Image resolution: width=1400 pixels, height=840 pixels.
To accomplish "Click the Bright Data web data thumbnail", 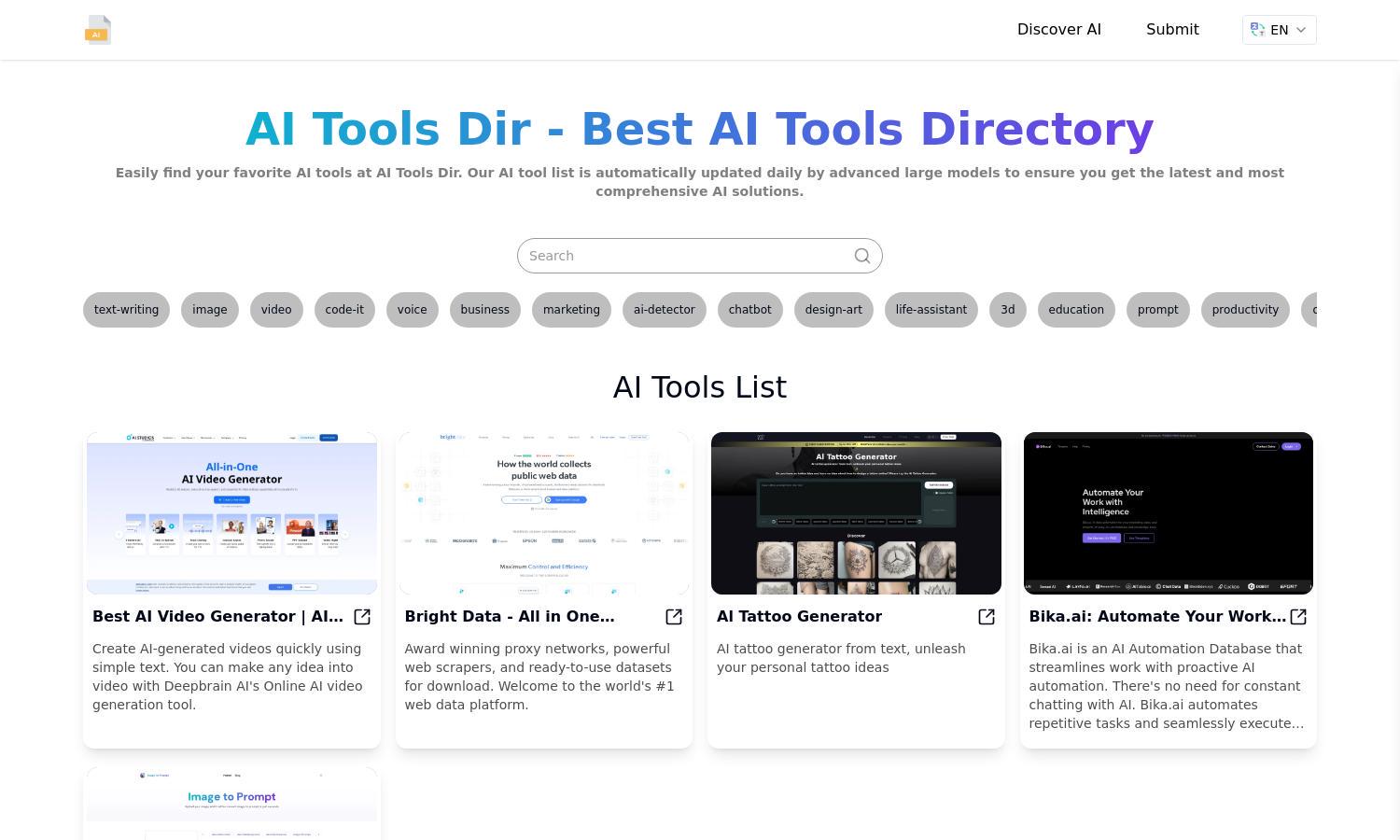I will pos(544,513).
